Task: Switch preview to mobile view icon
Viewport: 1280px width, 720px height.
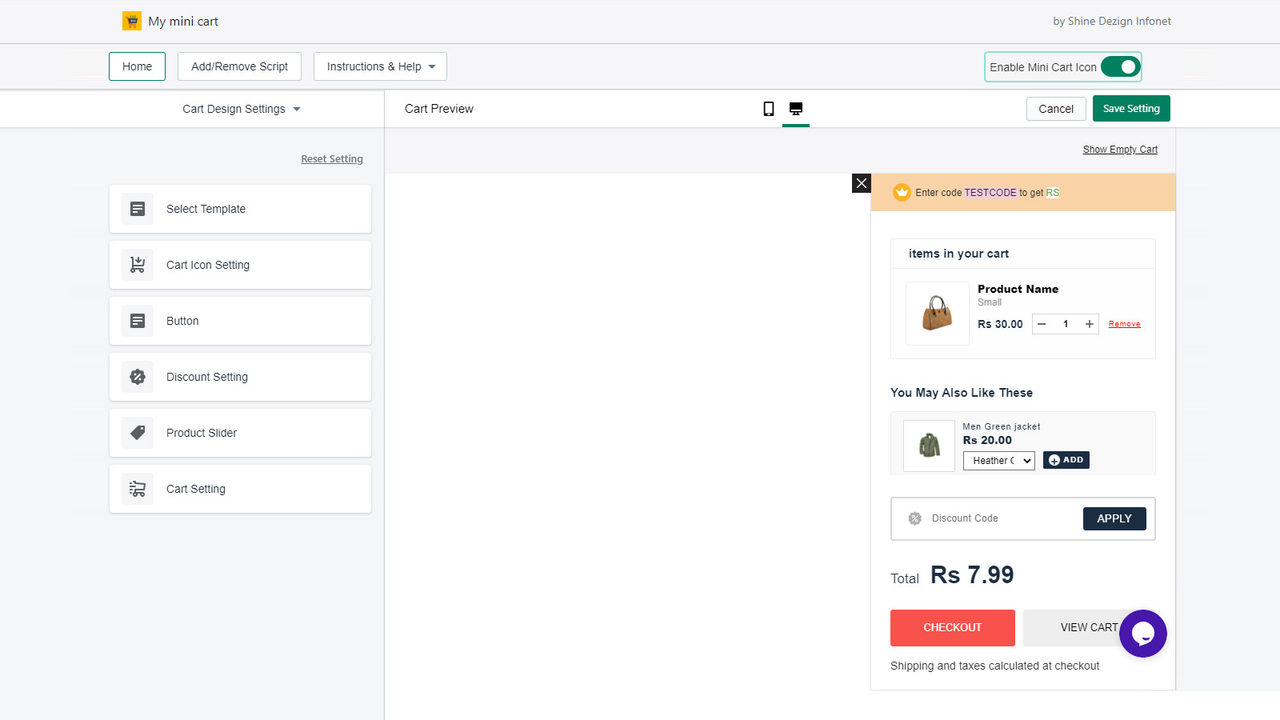Action: (x=768, y=108)
